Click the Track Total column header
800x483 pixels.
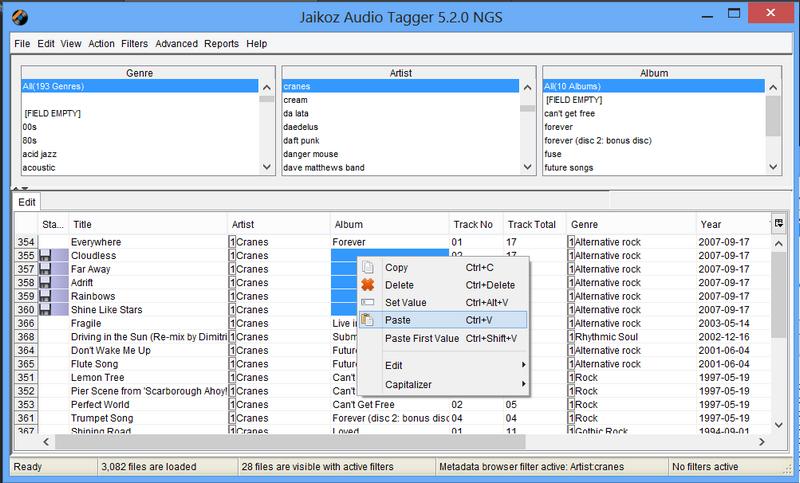(534, 224)
